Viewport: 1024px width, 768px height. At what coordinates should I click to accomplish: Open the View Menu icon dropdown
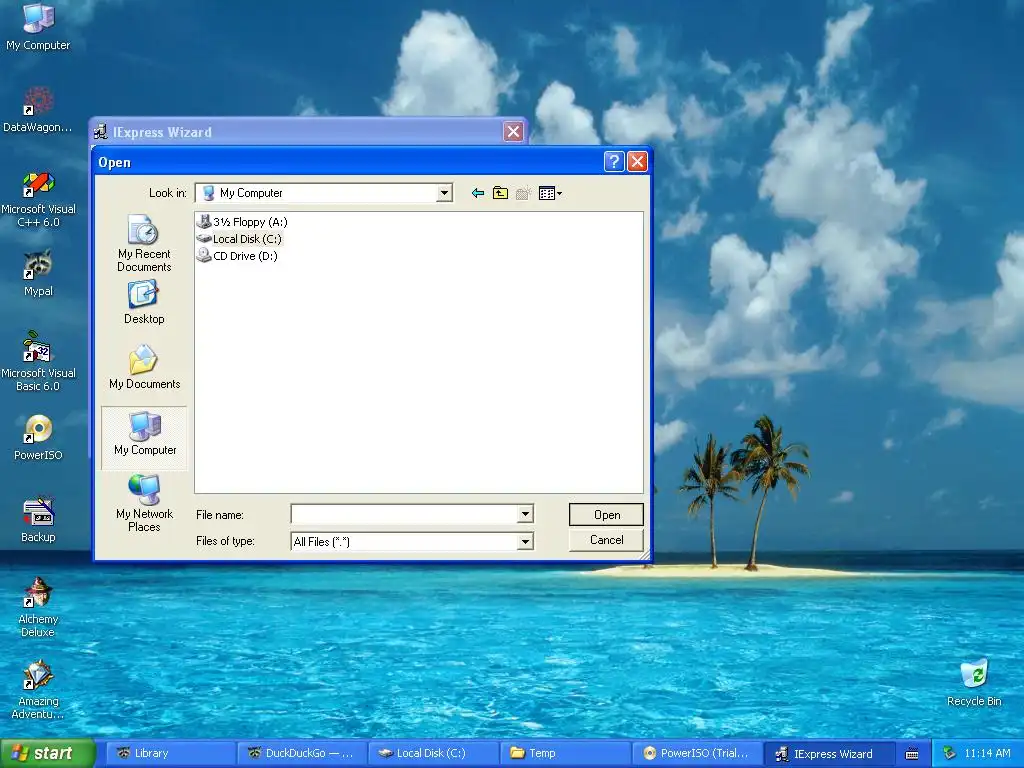pos(550,193)
